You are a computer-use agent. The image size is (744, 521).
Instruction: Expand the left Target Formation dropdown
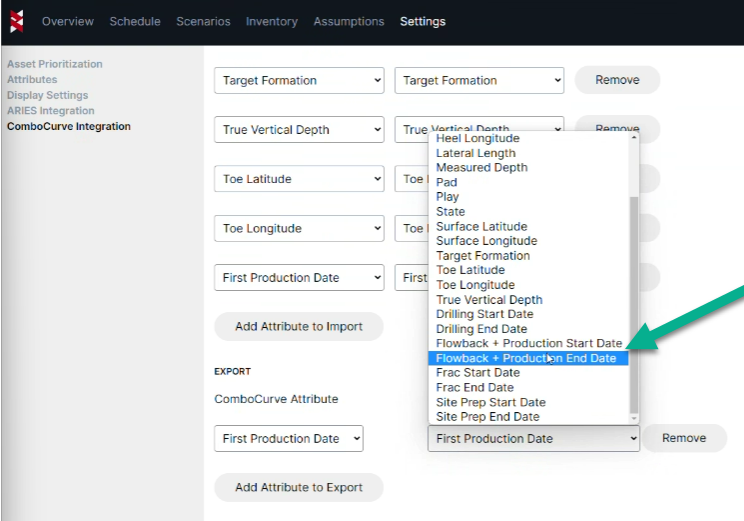pyautogui.click(x=299, y=81)
